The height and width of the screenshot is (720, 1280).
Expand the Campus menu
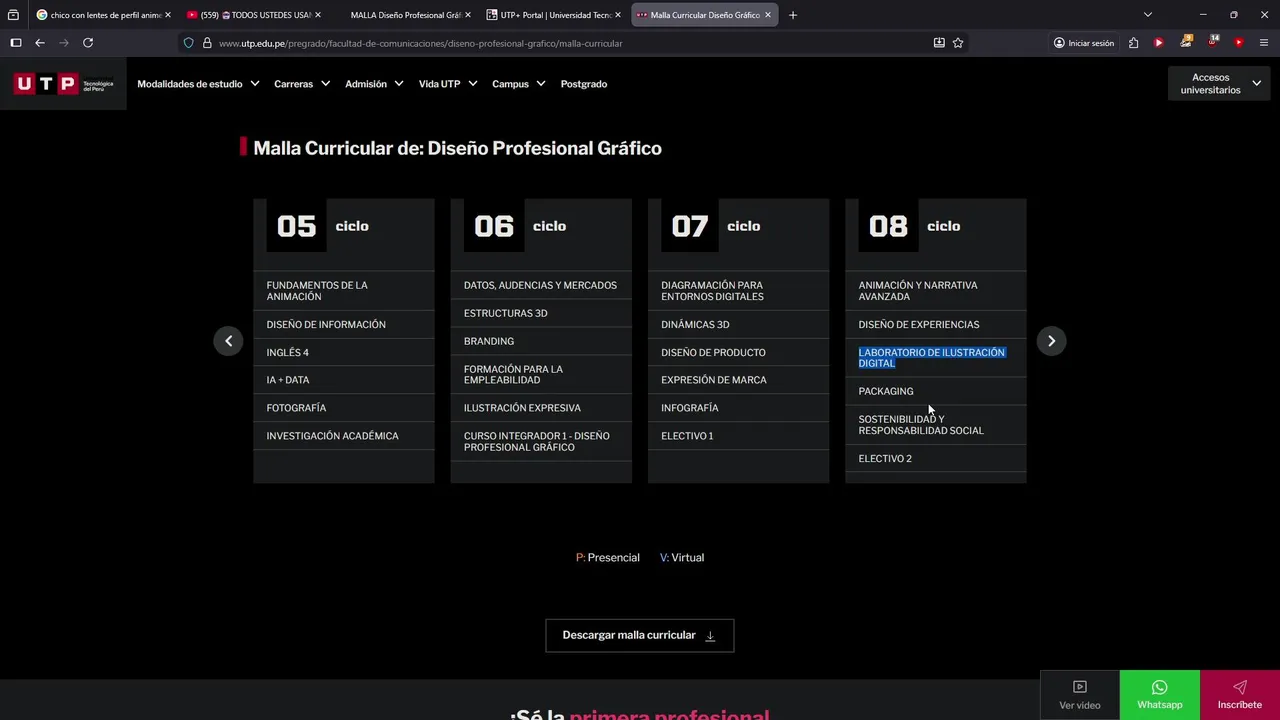[x=518, y=84]
